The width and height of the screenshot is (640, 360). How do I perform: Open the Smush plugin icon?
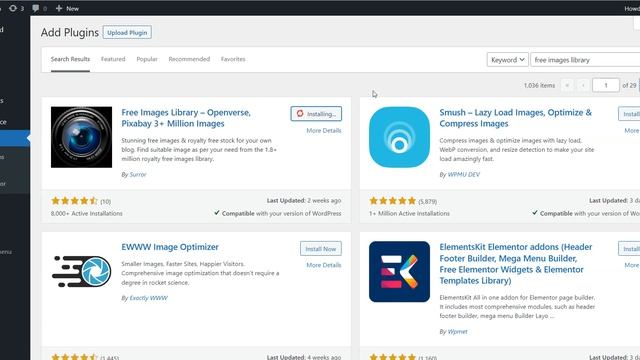pos(399,137)
